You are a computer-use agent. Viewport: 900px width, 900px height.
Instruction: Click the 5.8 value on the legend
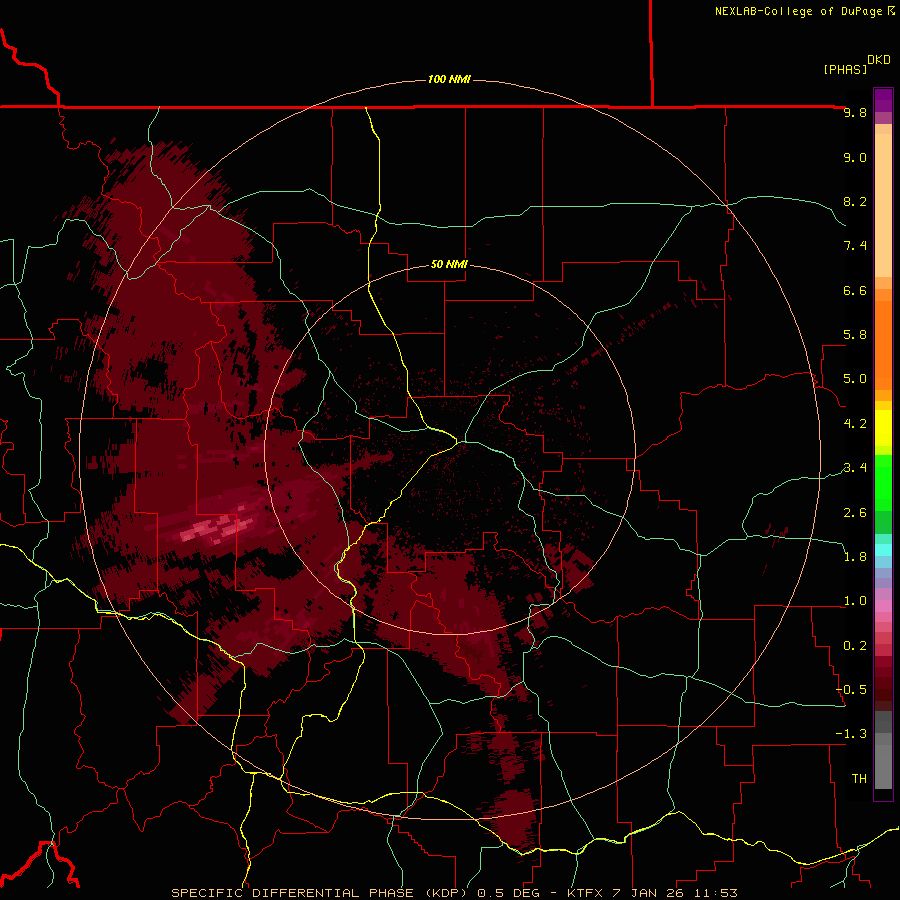pyautogui.click(x=855, y=335)
